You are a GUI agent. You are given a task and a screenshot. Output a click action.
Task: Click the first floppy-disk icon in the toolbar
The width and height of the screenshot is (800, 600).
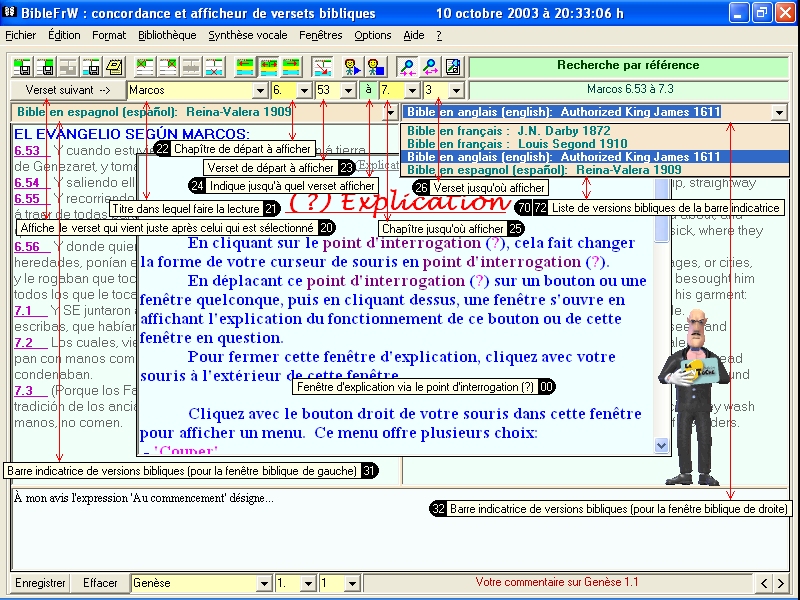click(x=23, y=67)
